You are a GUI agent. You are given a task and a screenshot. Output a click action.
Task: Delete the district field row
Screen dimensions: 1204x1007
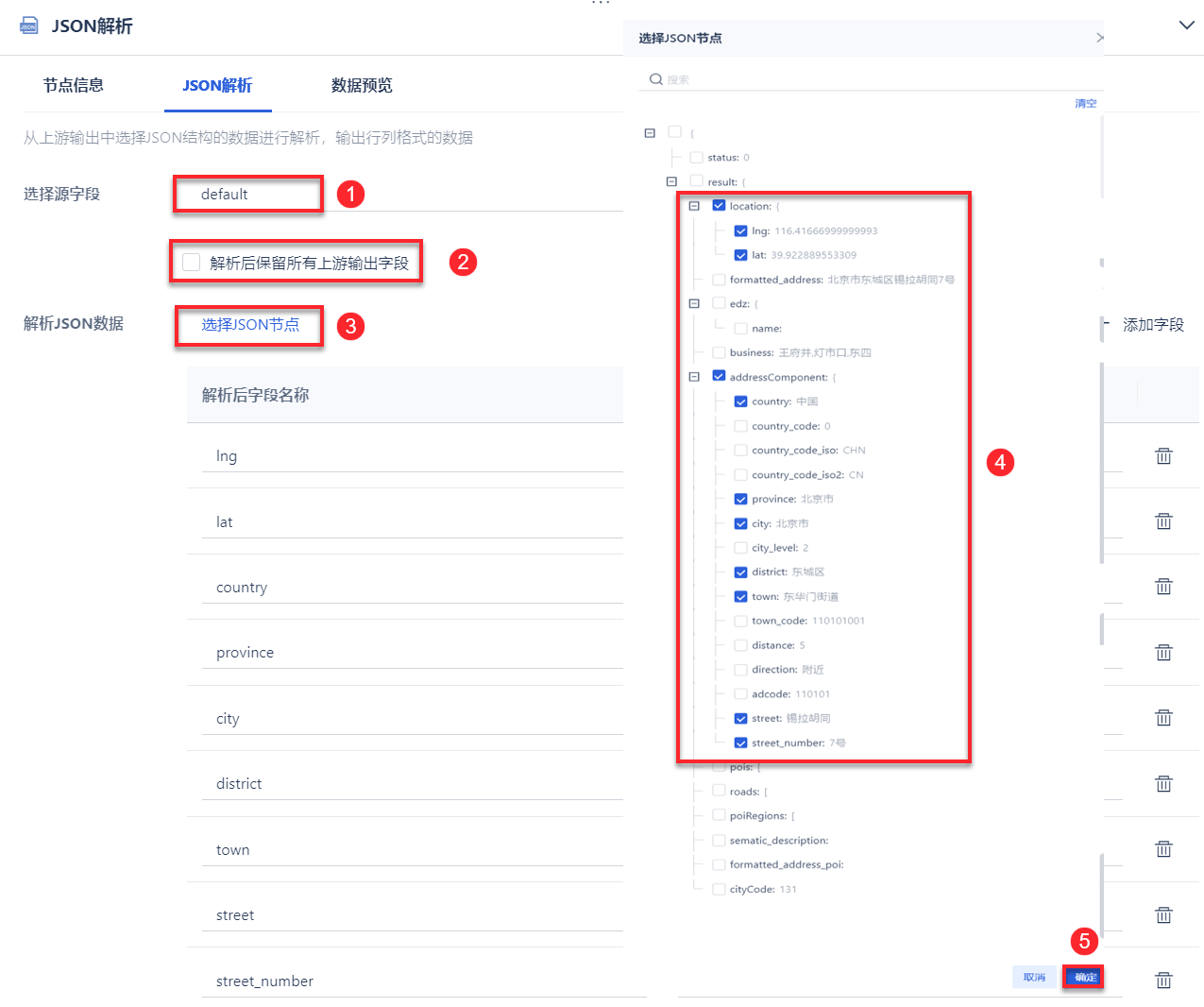(1163, 784)
